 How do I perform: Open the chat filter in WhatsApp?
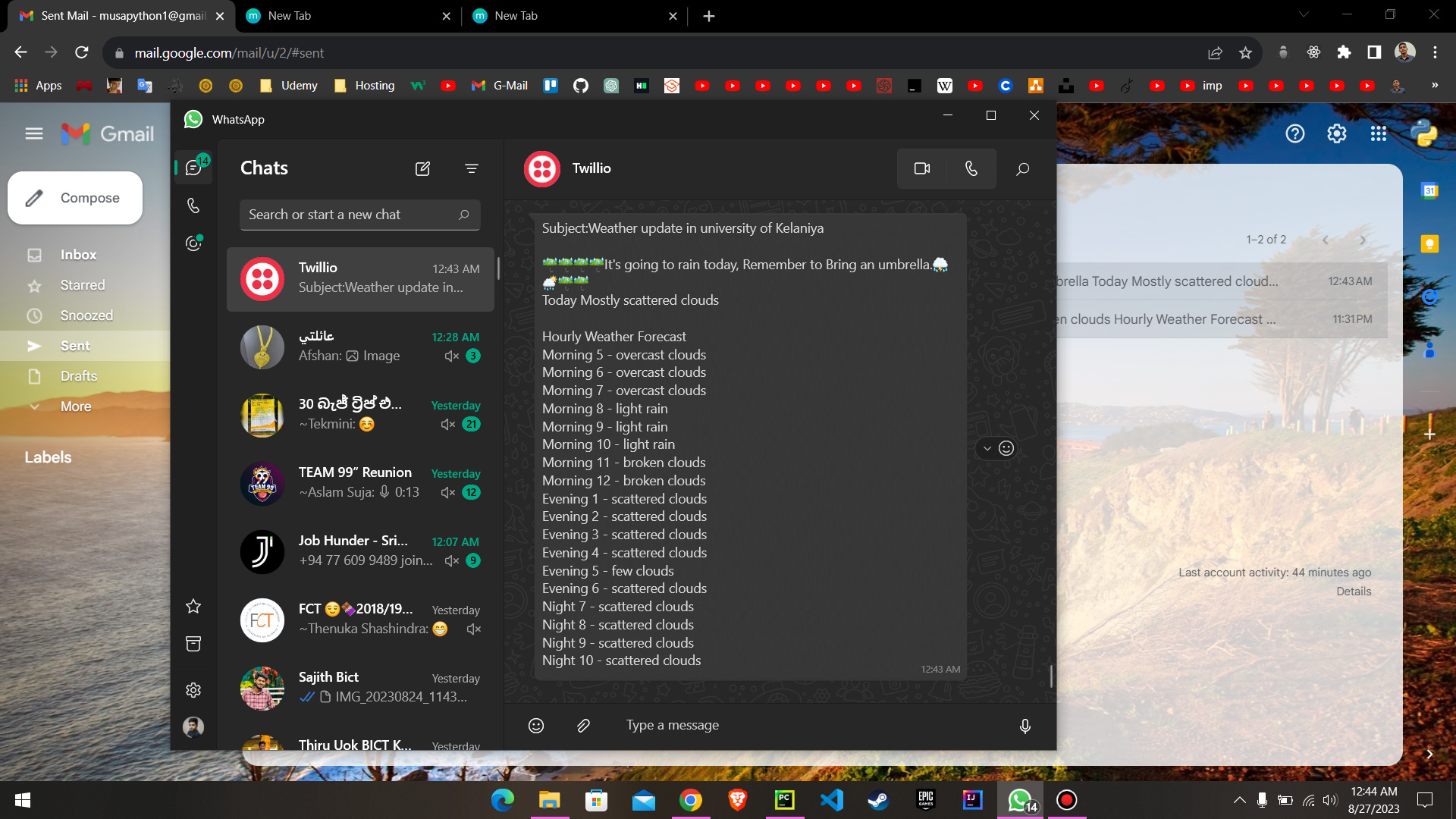[x=472, y=168]
